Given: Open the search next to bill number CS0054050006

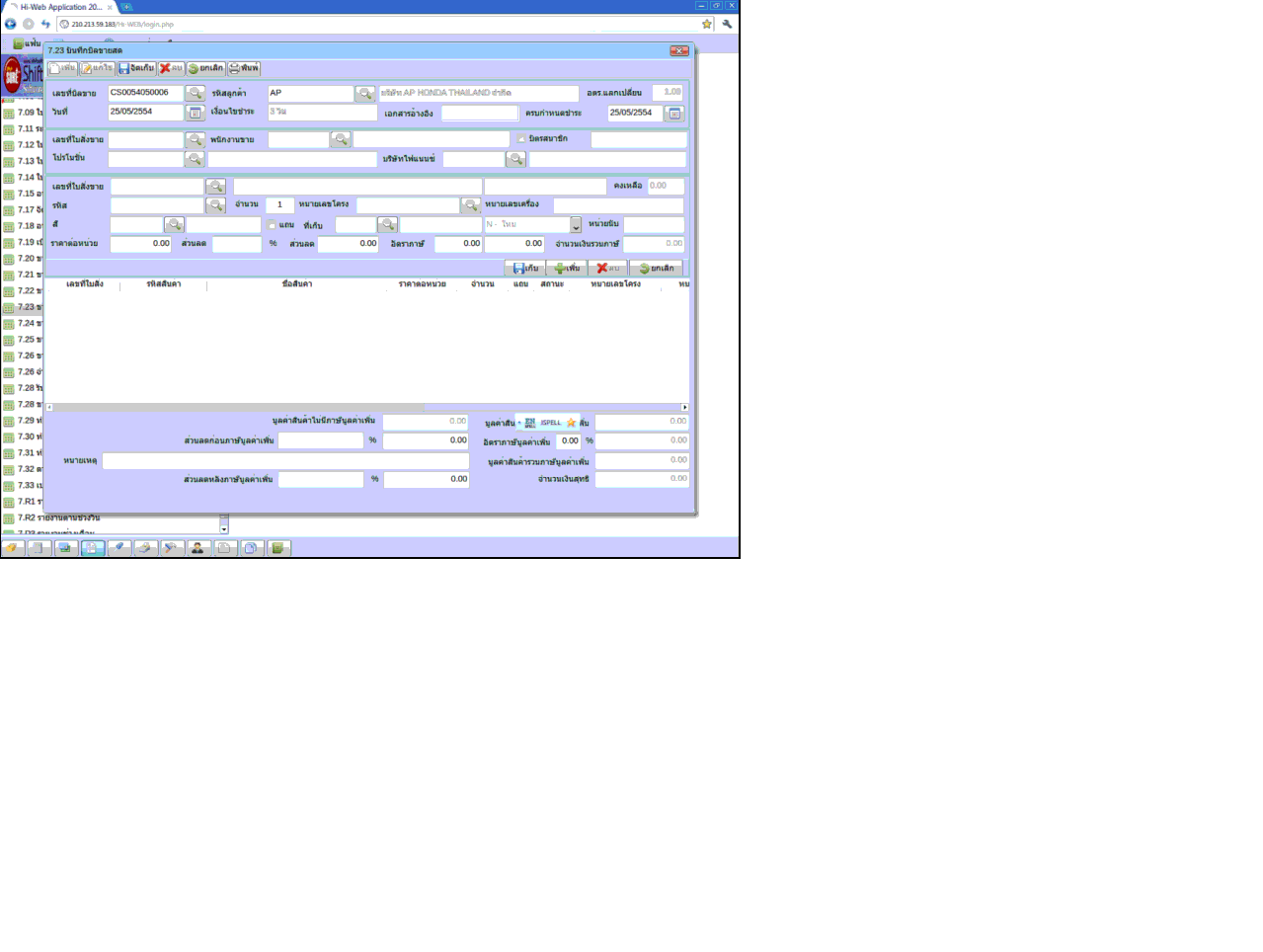Looking at the screenshot, I should click(196, 93).
